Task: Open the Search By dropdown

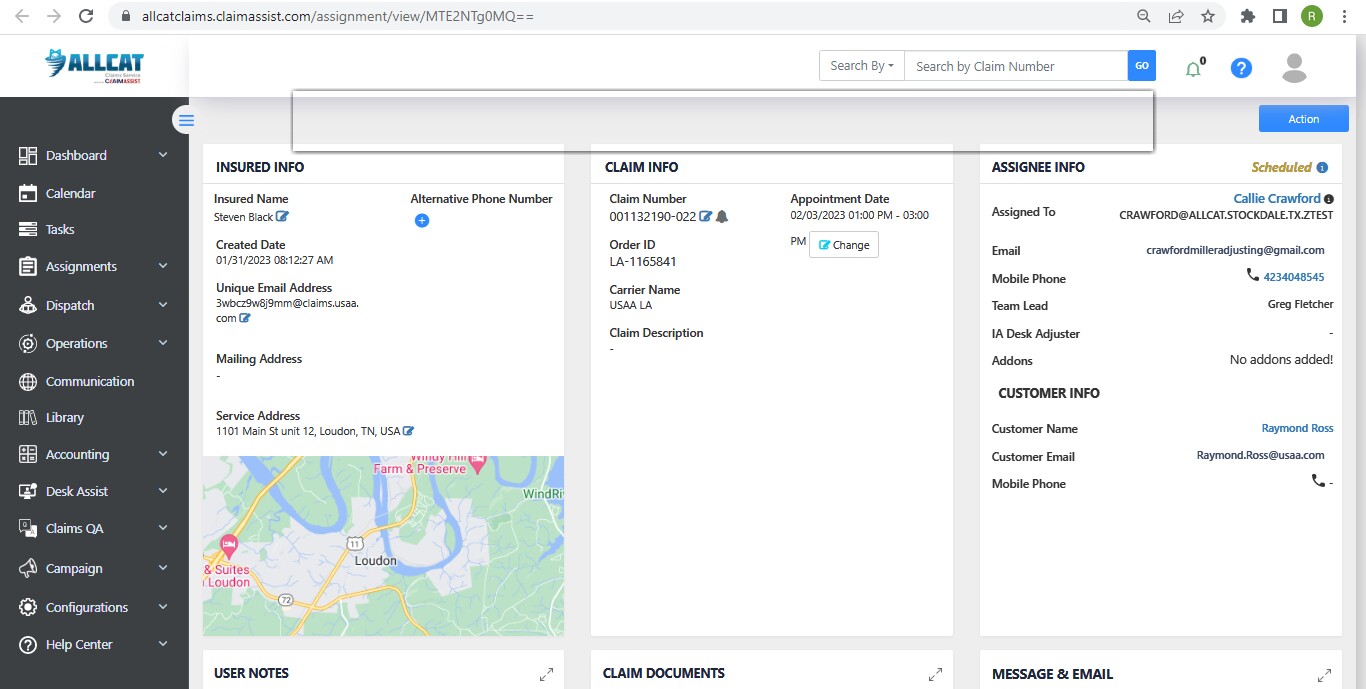Action: click(861, 66)
